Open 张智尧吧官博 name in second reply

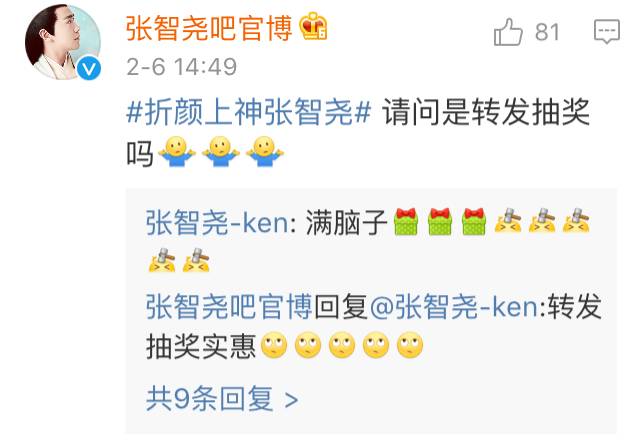(x=229, y=307)
